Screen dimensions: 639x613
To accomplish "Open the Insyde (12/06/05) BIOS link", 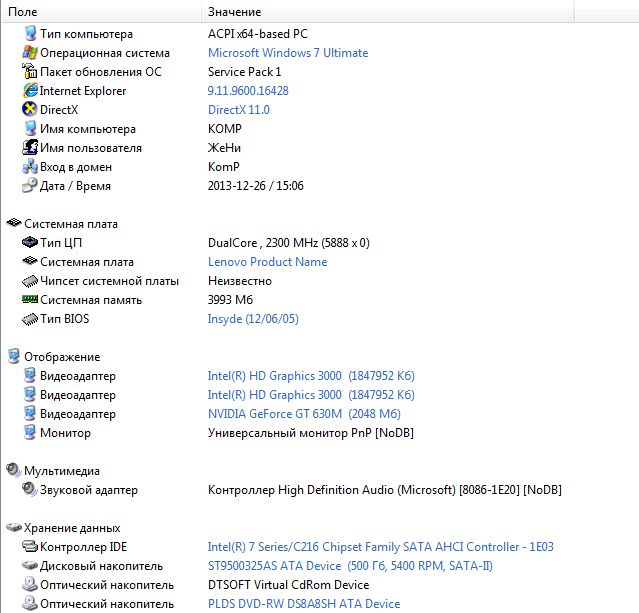I will pos(253,319).
